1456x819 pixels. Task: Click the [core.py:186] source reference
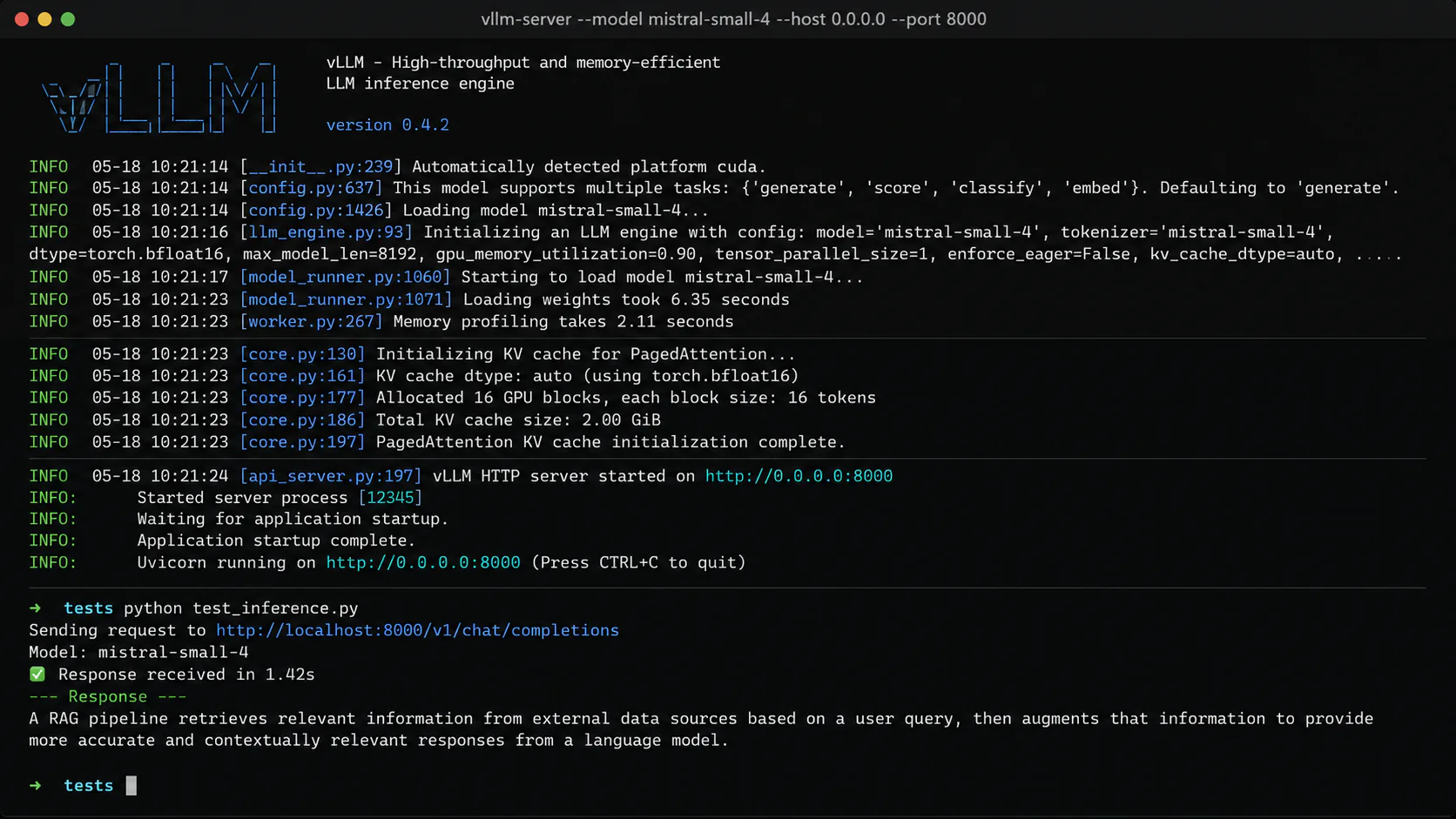tap(302, 420)
